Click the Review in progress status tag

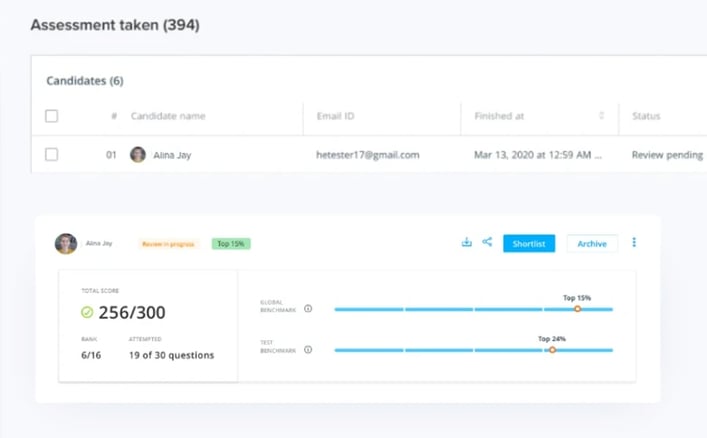click(x=169, y=243)
